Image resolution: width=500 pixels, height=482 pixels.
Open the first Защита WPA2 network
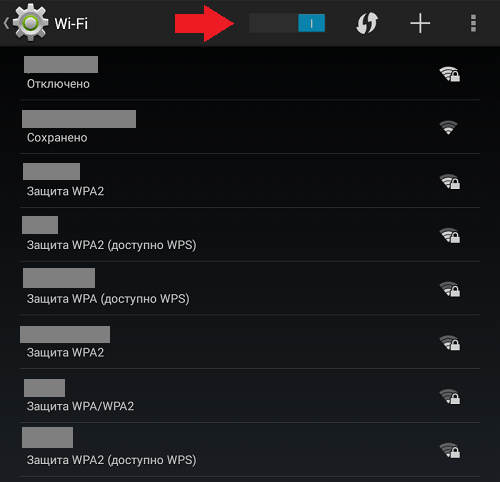click(x=250, y=180)
